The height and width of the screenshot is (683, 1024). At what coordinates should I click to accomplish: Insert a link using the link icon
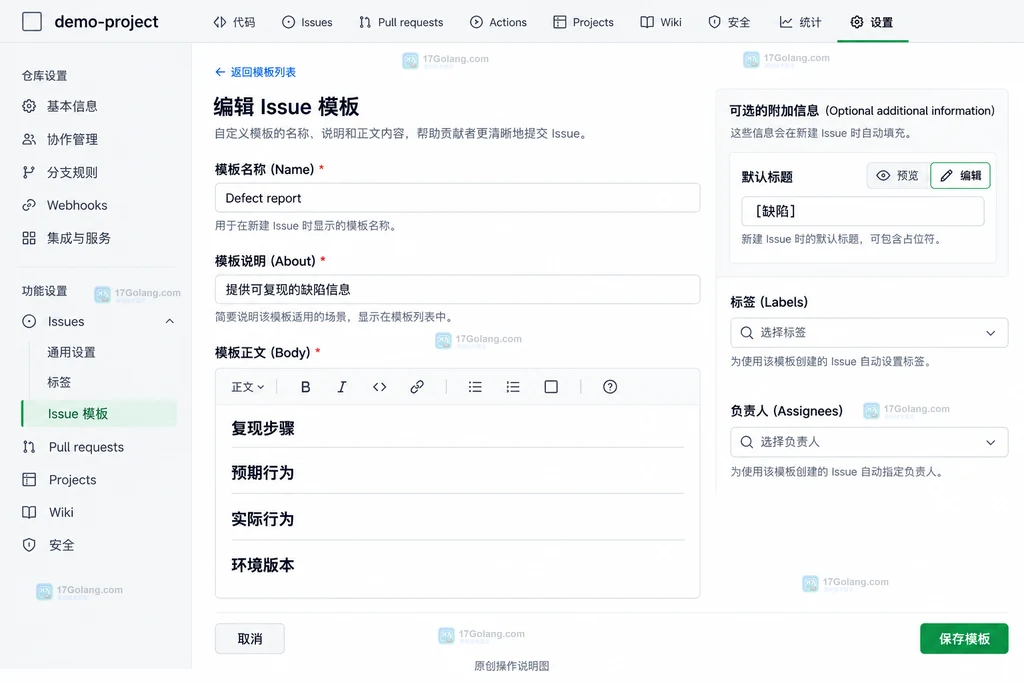pos(417,387)
